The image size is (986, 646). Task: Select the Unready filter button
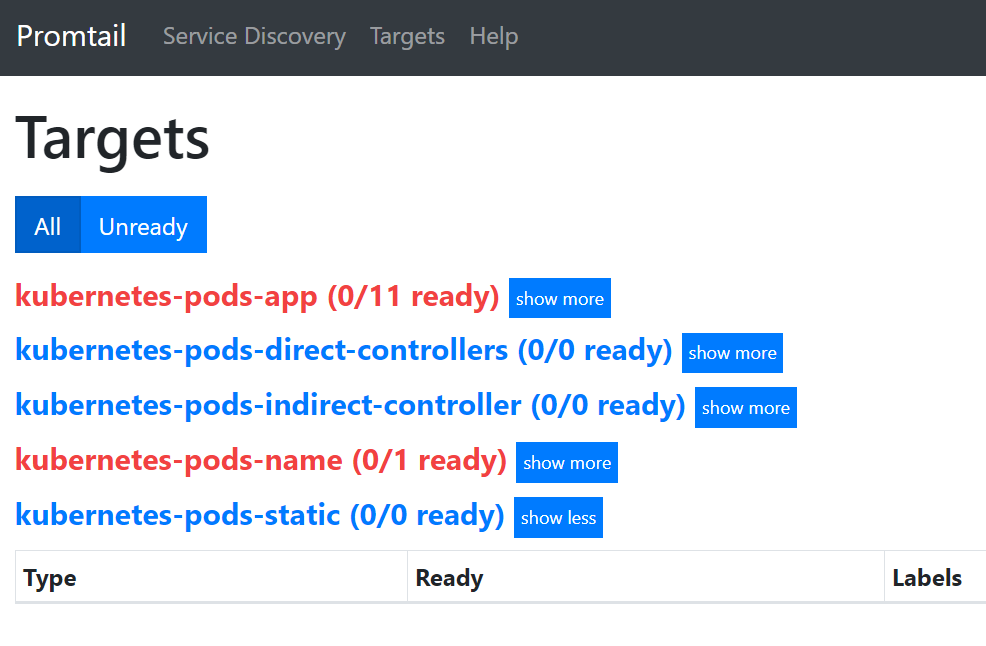point(143,225)
